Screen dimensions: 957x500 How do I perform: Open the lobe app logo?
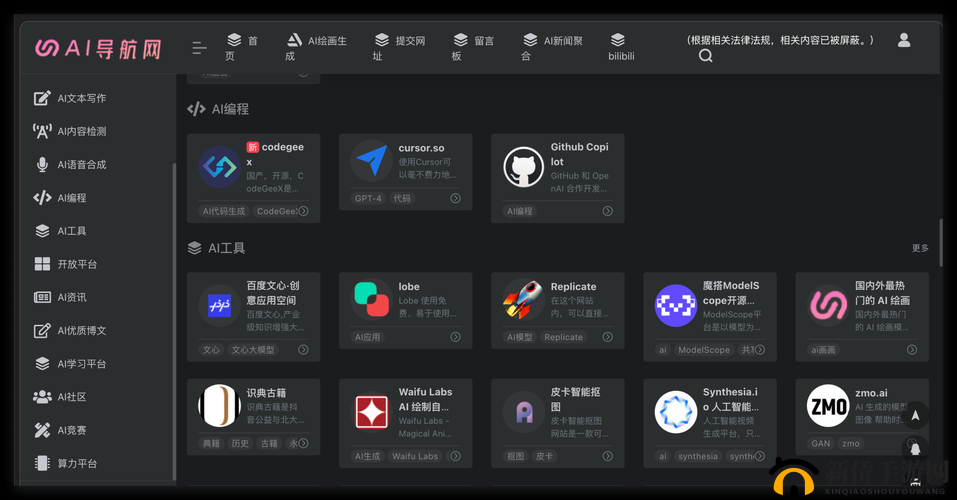(371, 299)
